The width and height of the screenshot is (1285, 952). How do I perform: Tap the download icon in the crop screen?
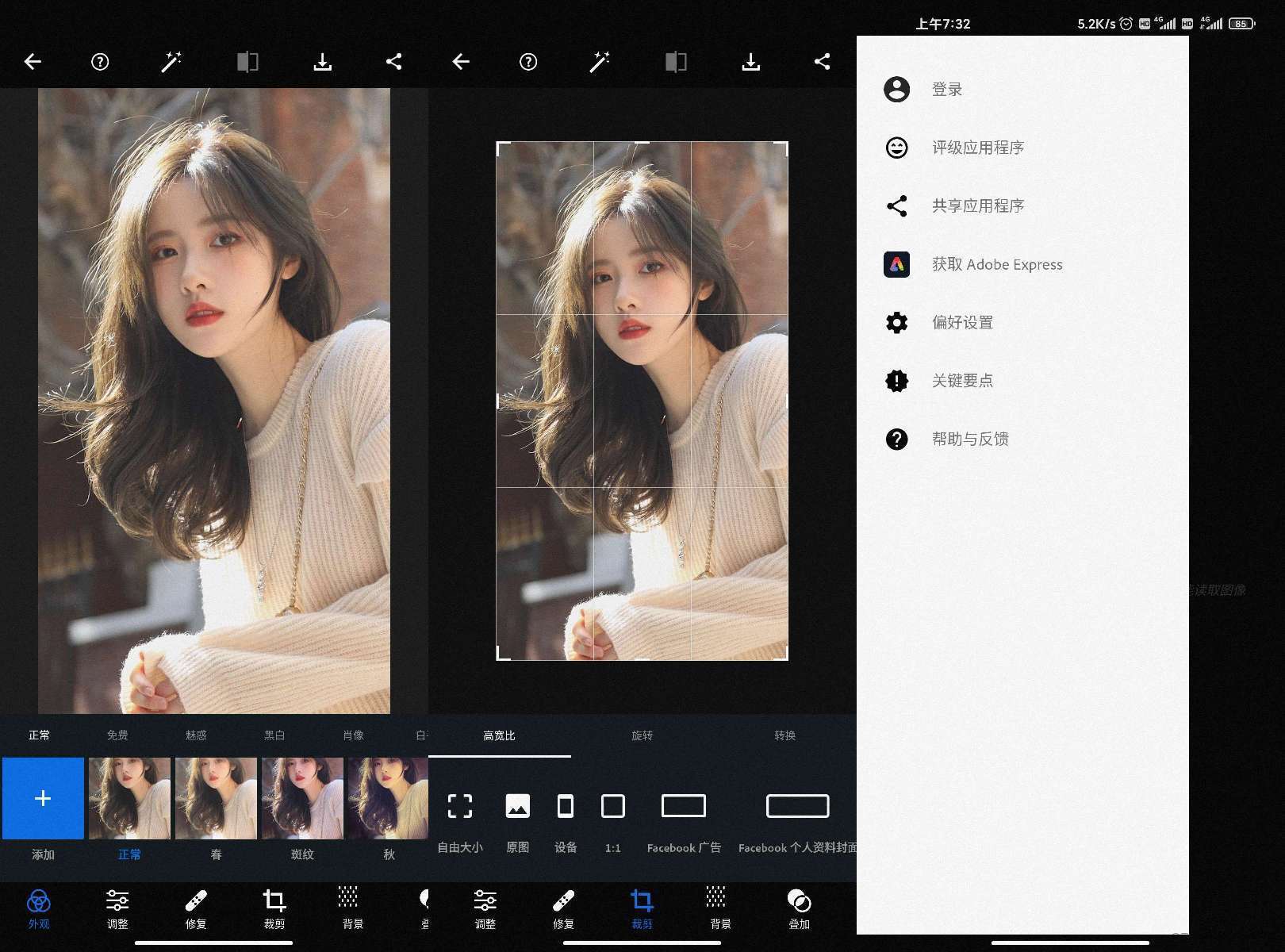click(750, 62)
